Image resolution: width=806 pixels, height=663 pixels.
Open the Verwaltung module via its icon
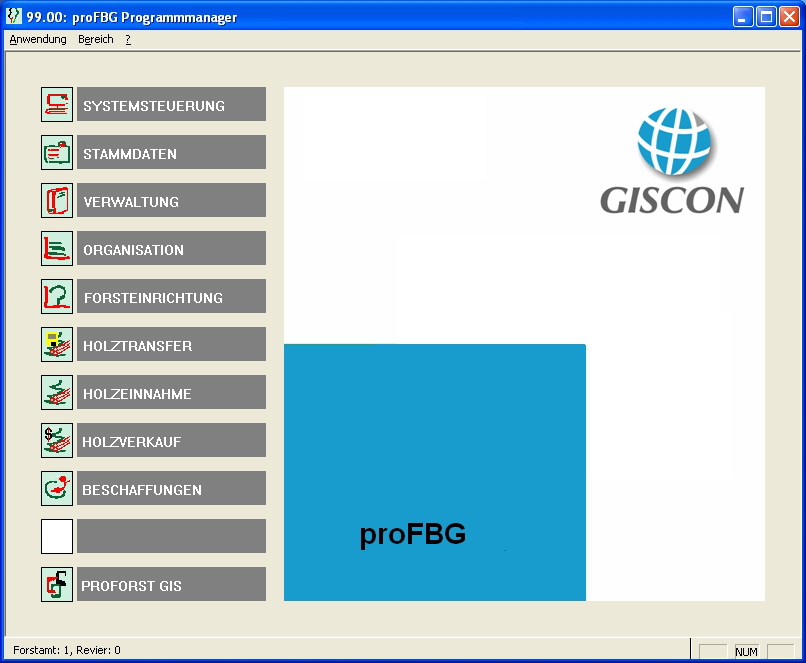(x=56, y=199)
